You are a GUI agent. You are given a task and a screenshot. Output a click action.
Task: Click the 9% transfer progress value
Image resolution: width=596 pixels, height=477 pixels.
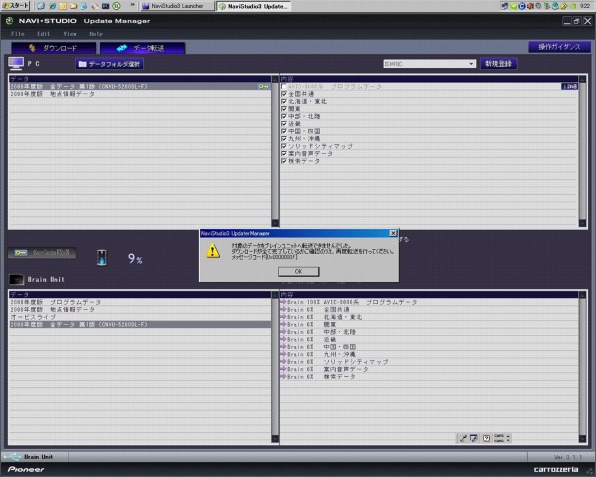135,259
